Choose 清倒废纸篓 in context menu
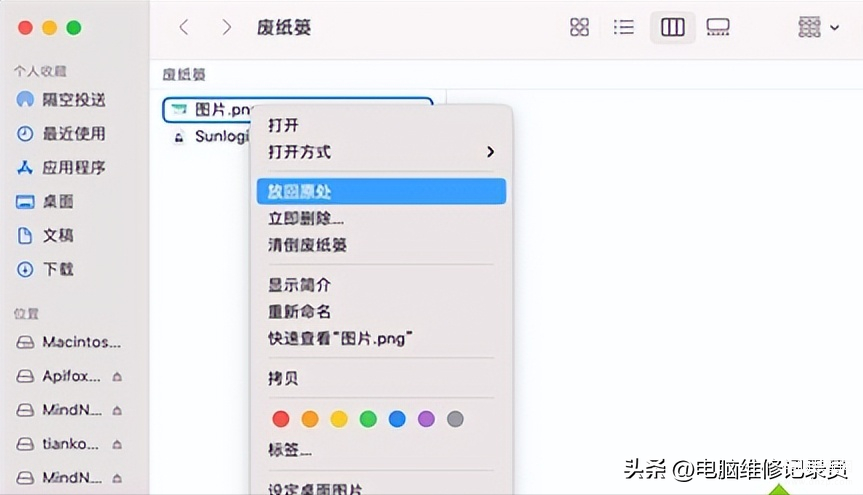The height and width of the screenshot is (495, 863). tap(307, 245)
